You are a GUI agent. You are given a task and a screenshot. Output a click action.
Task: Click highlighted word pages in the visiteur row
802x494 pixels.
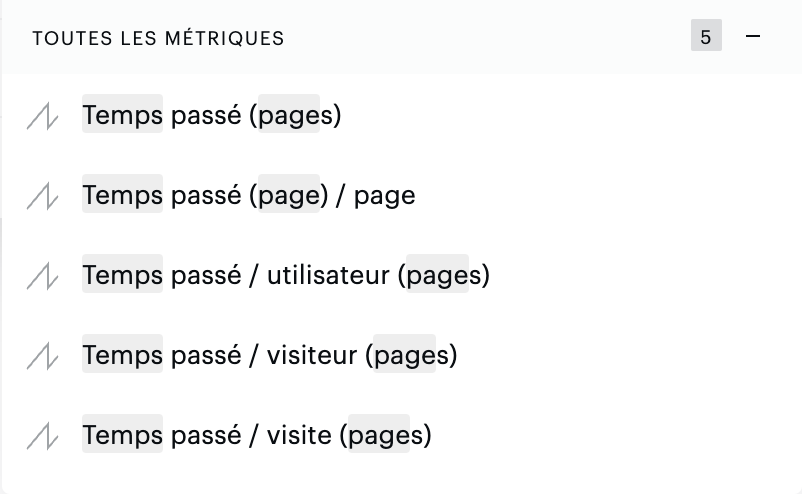pyautogui.click(x=405, y=355)
